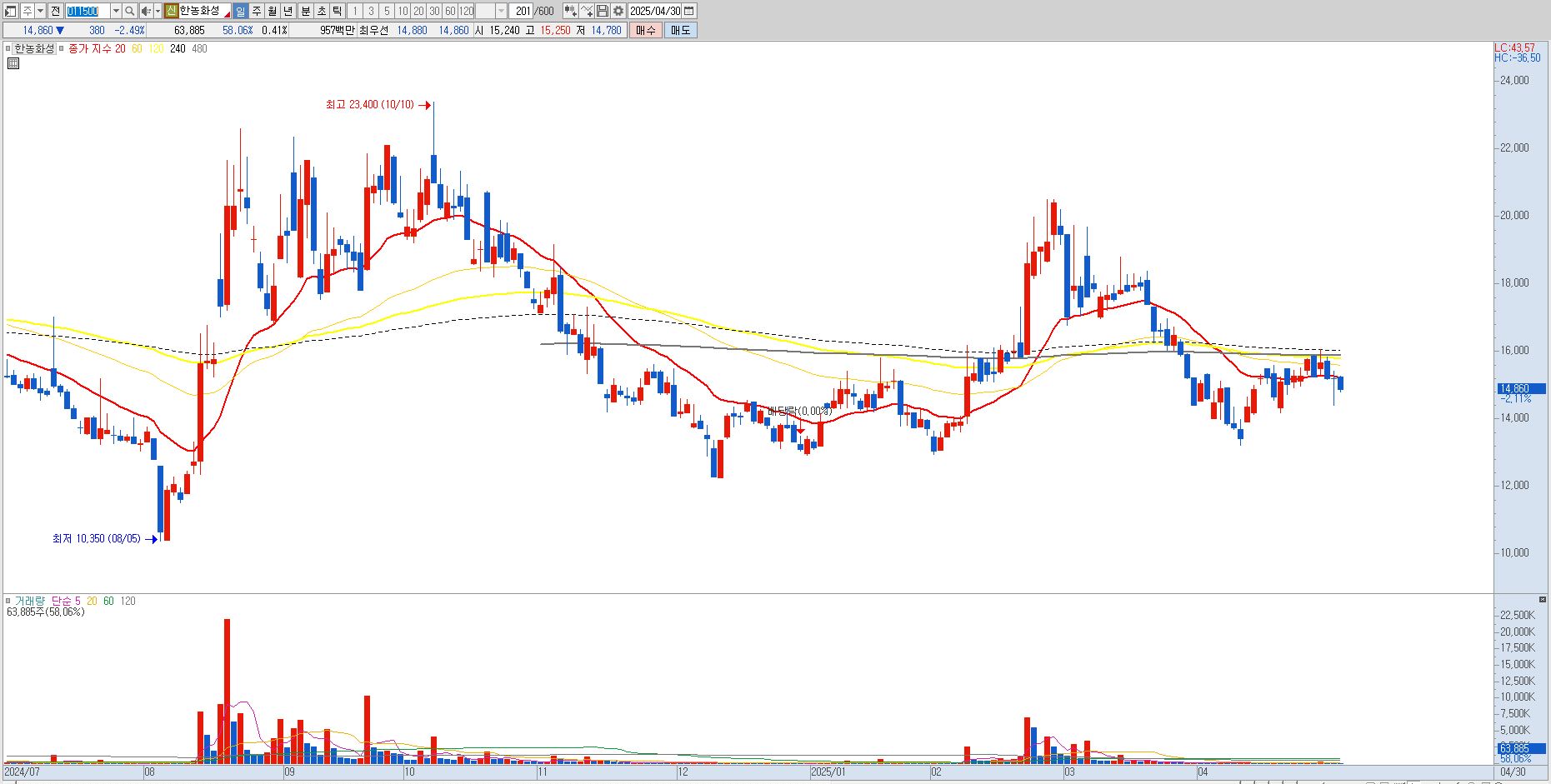Click the date field 2025/04/30
The width and height of the screenshot is (1551, 784).
pyautogui.click(x=655, y=11)
